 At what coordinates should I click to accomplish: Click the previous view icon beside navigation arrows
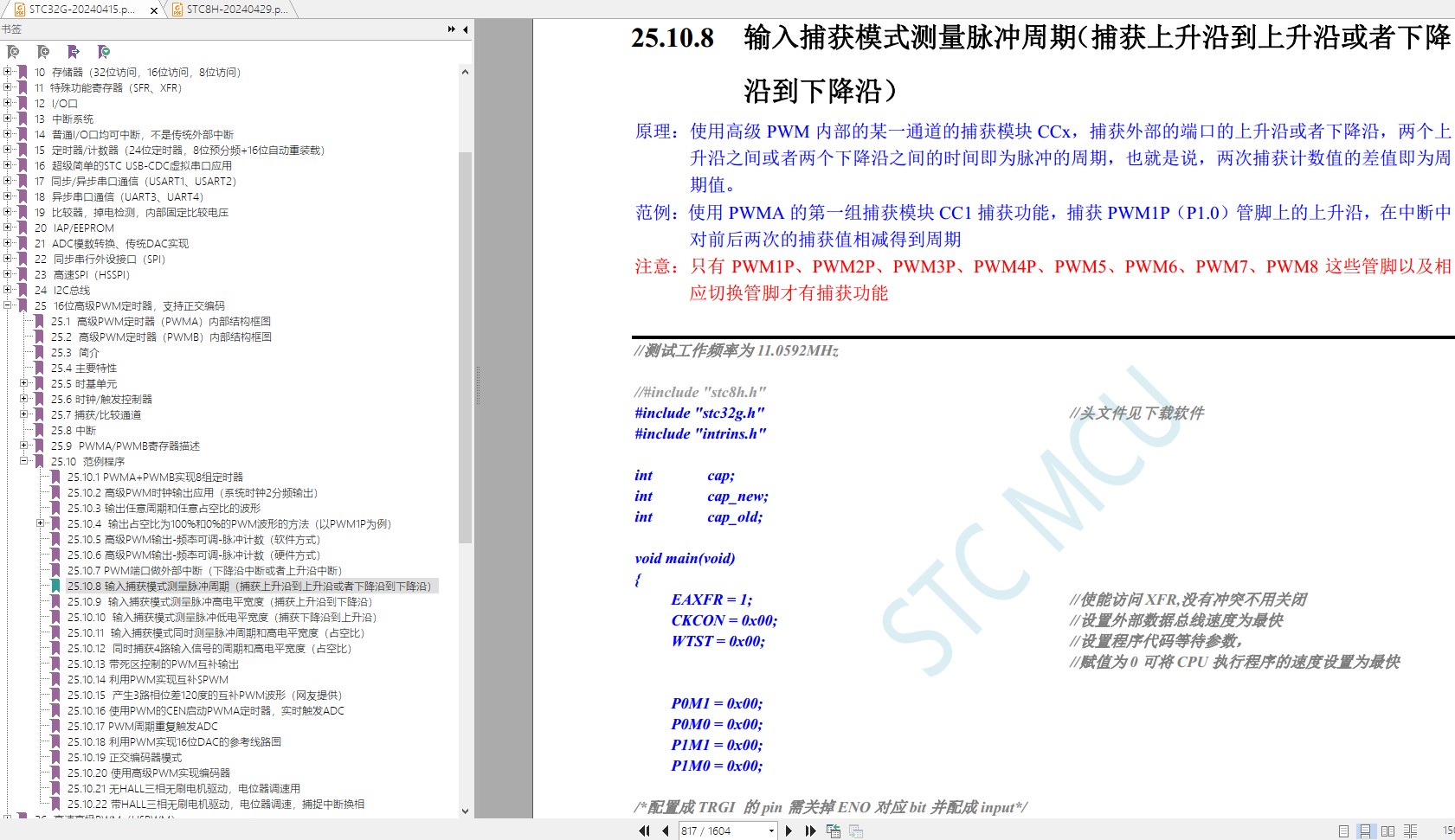(834, 830)
